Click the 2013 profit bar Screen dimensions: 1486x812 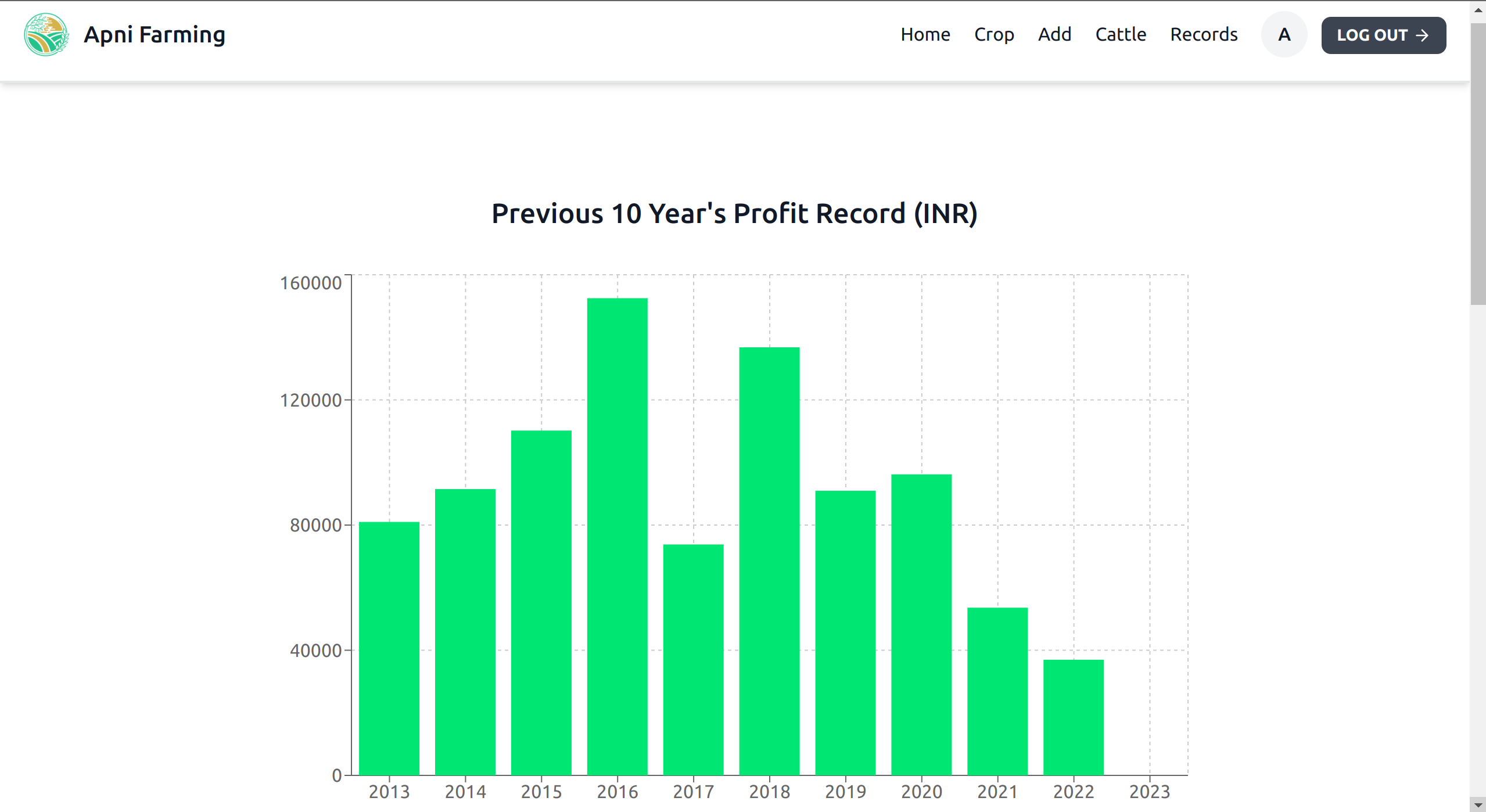[389, 648]
